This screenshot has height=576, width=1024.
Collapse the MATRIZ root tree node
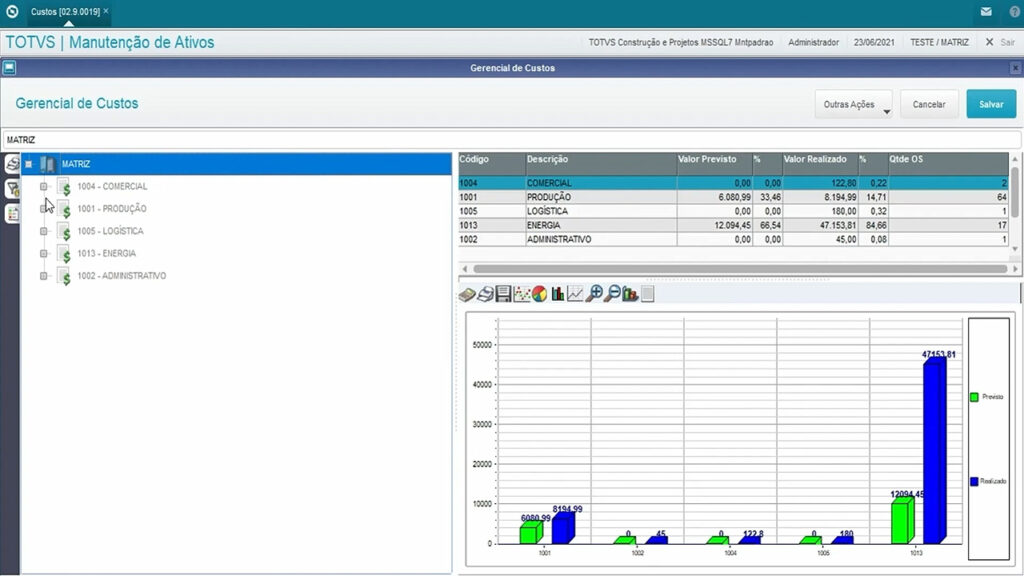pyautogui.click(x=29, y=164)
